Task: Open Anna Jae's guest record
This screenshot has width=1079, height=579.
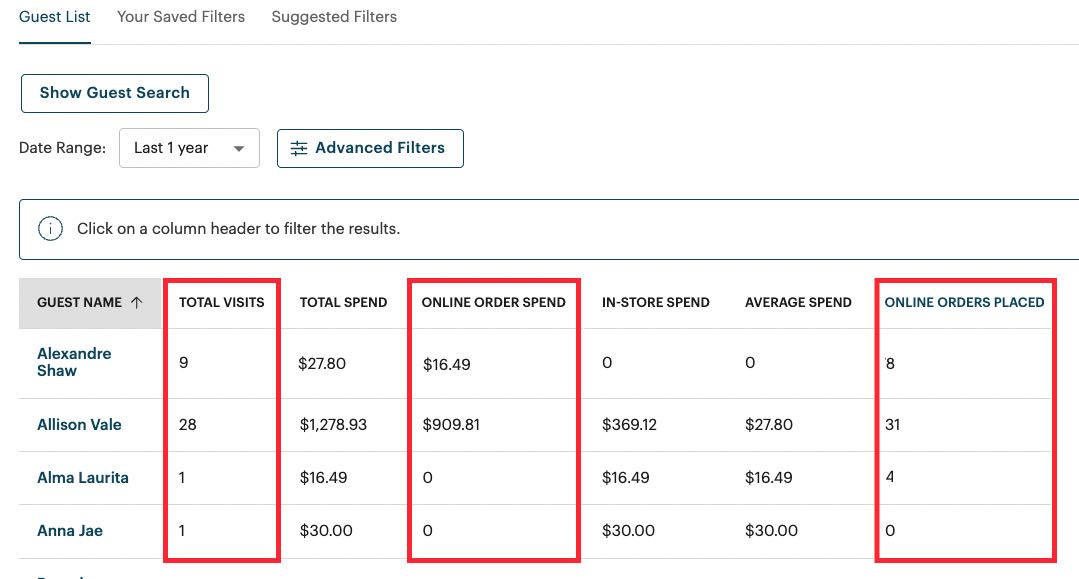Action: tap(70, 531)
